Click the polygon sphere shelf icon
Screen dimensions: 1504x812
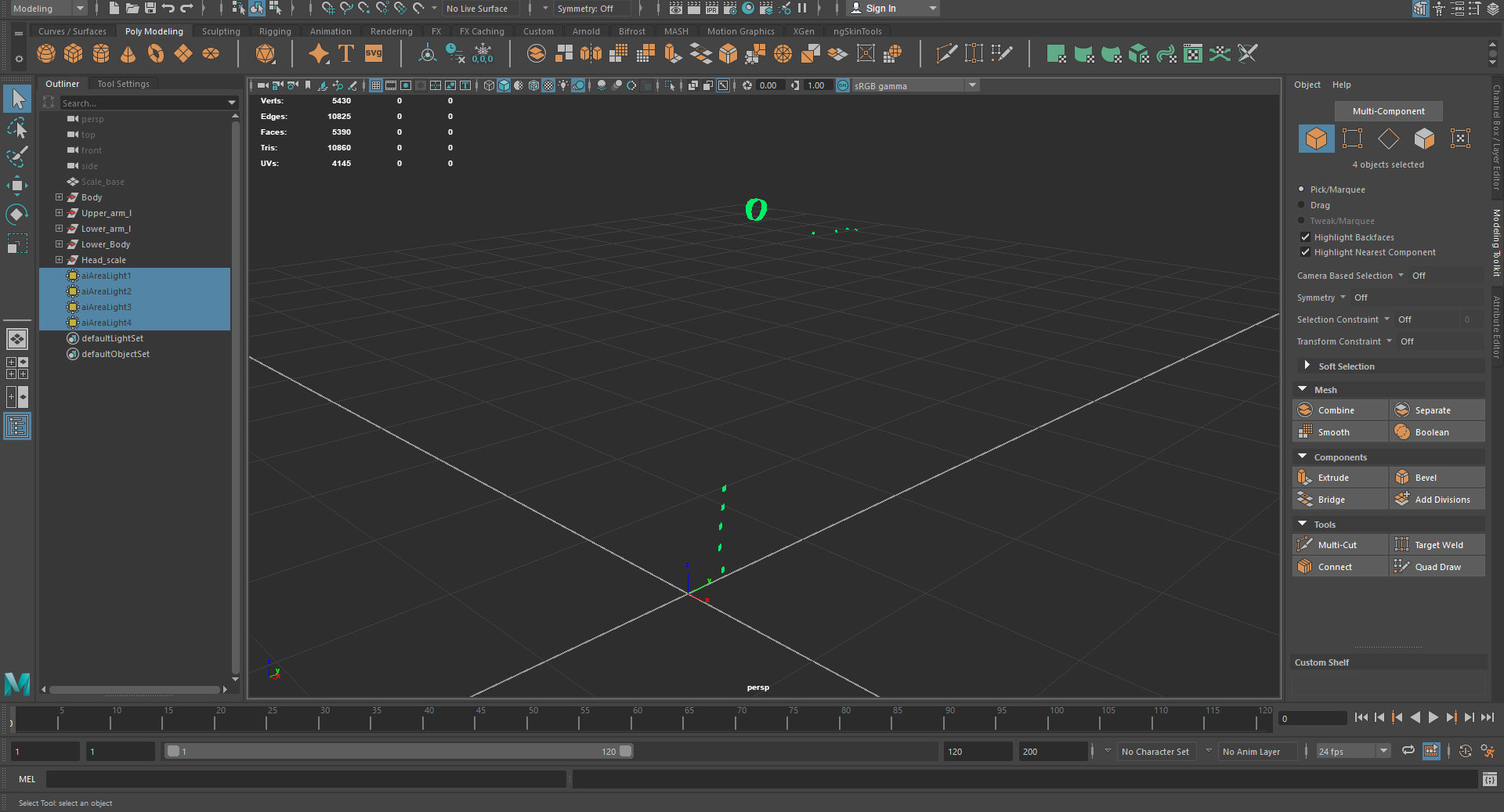[x=46, y=54]
